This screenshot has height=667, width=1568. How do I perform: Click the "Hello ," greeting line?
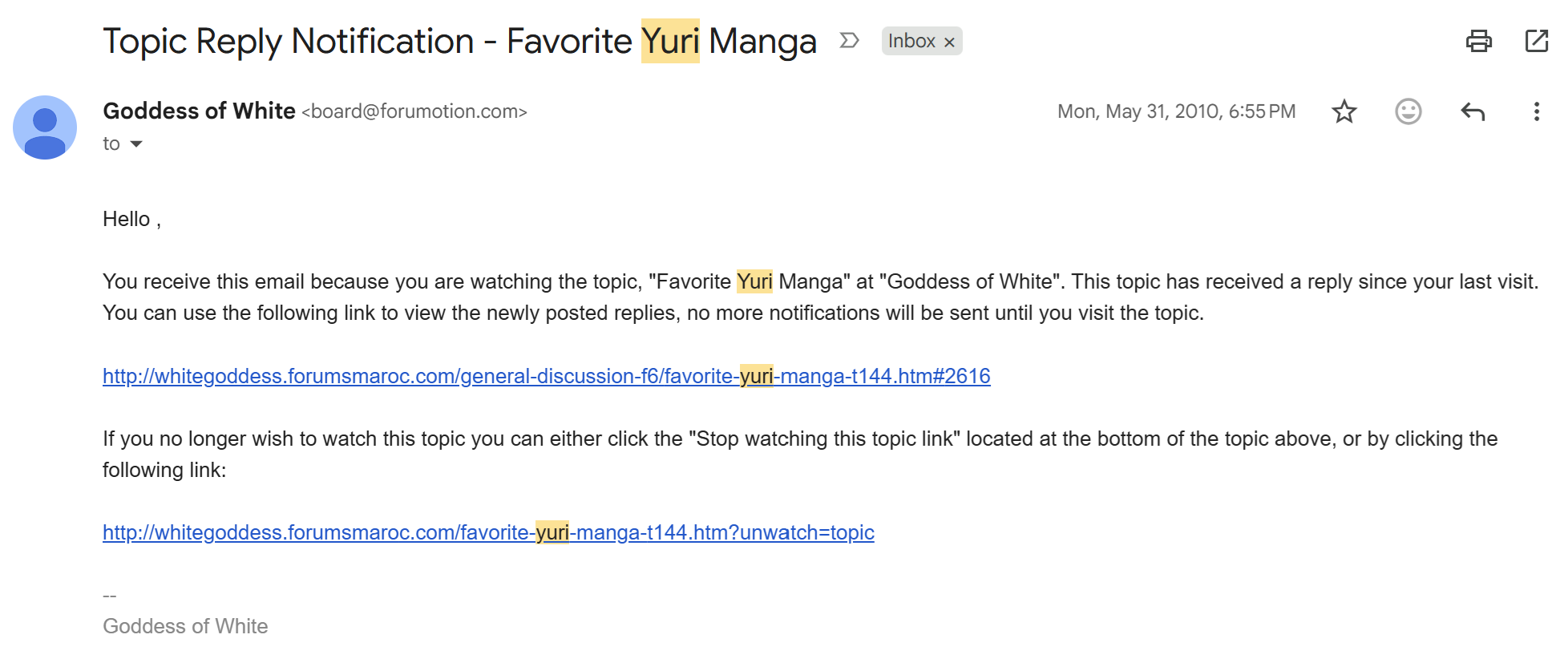[131, 219]
